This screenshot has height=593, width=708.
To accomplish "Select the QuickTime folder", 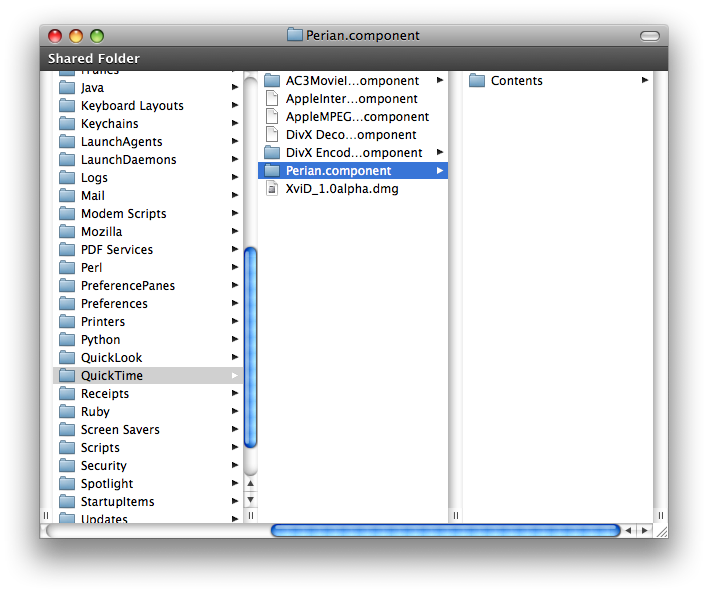I will [112, 376].
